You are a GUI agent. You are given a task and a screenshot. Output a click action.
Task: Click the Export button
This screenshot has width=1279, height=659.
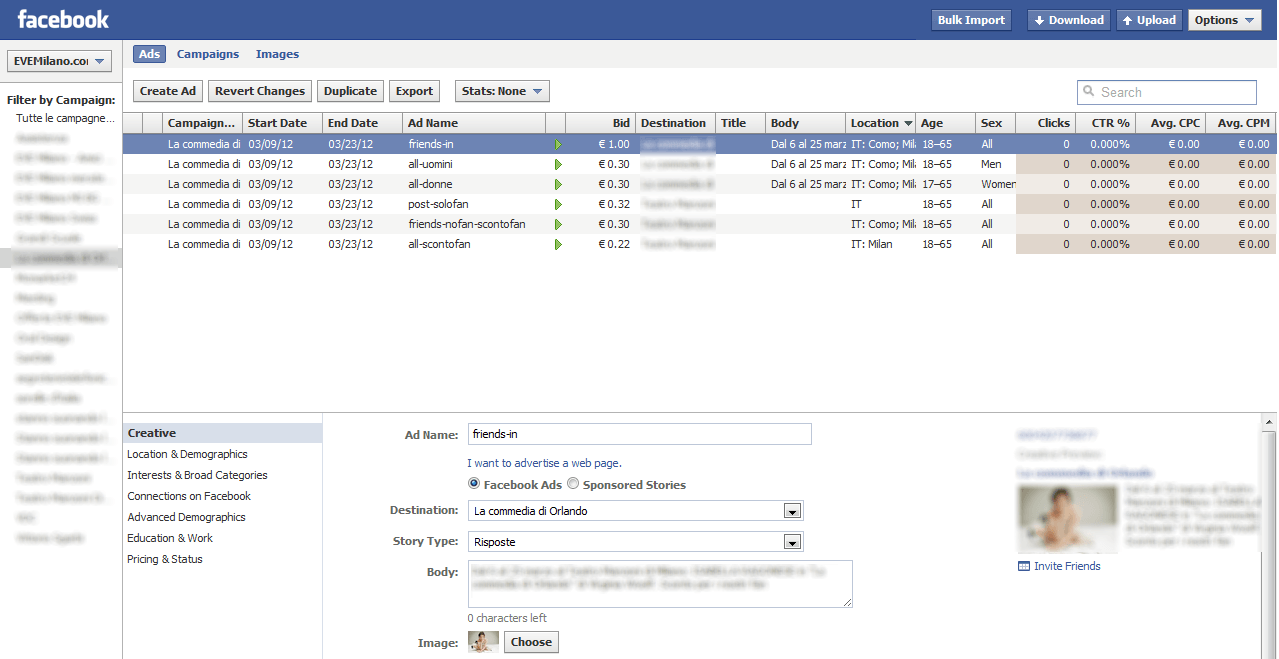tap(414, 91)
